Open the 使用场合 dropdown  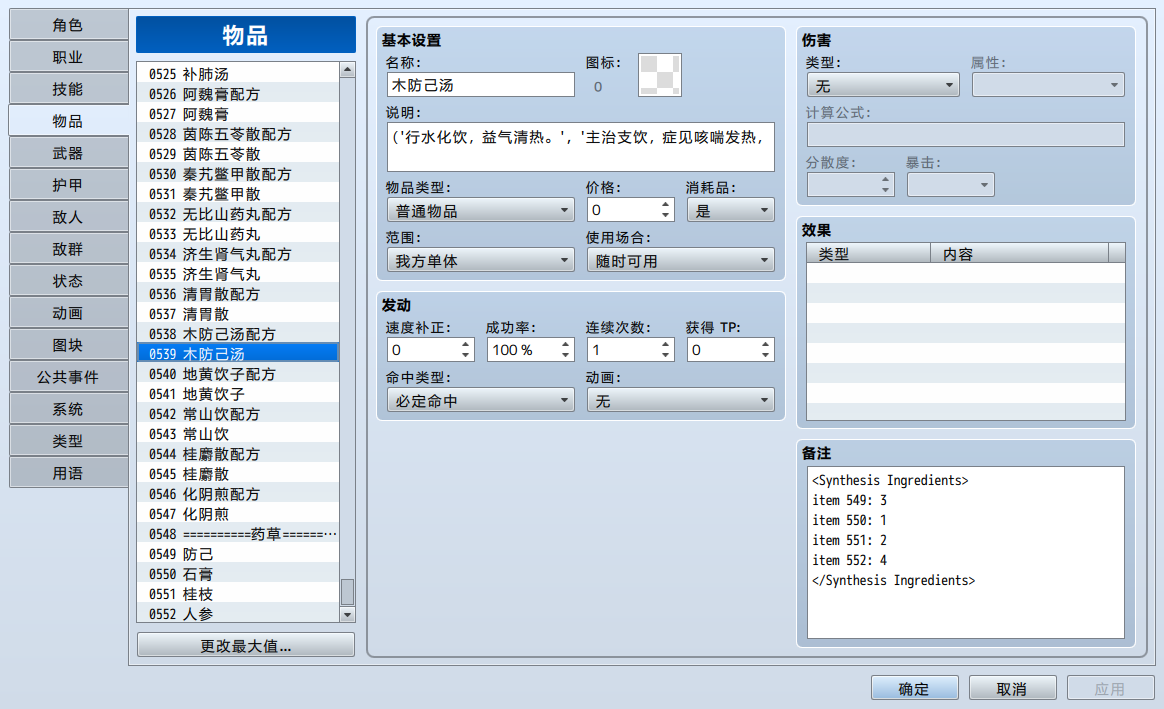pos(681,261)
